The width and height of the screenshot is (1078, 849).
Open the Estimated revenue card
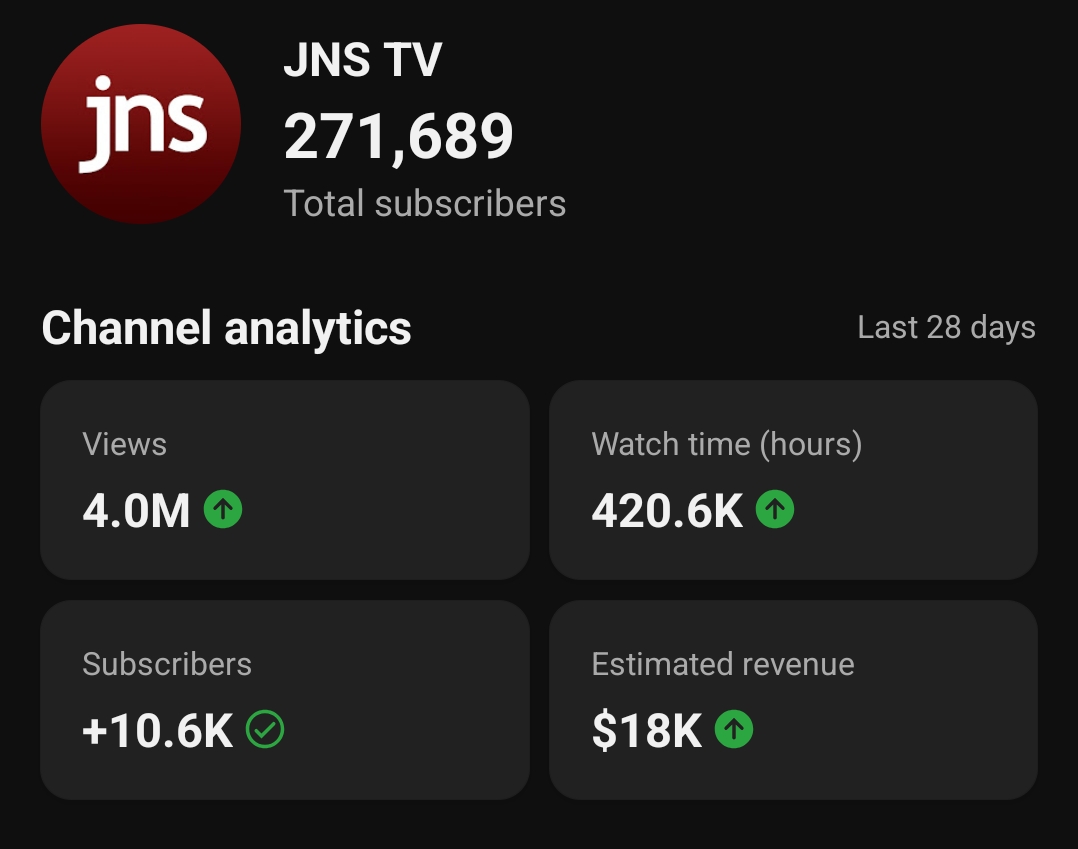pyautogui.click(x=793, y=700)
